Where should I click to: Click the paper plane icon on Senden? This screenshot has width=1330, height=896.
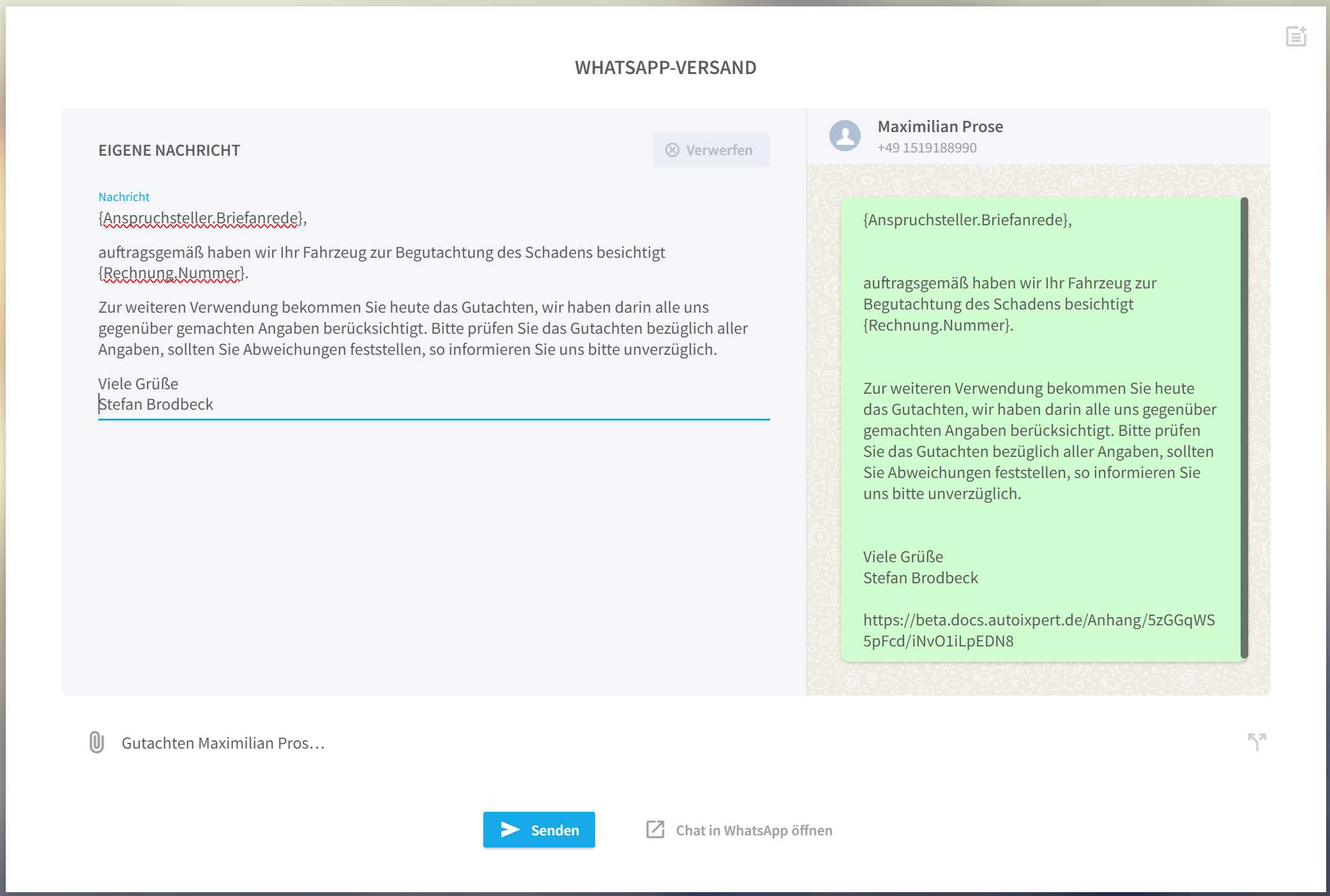tap(510, 829)
